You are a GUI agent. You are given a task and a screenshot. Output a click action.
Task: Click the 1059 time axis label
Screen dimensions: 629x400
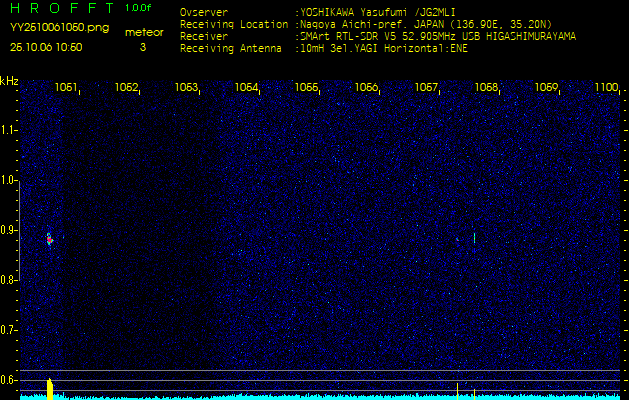click(546, 87)
